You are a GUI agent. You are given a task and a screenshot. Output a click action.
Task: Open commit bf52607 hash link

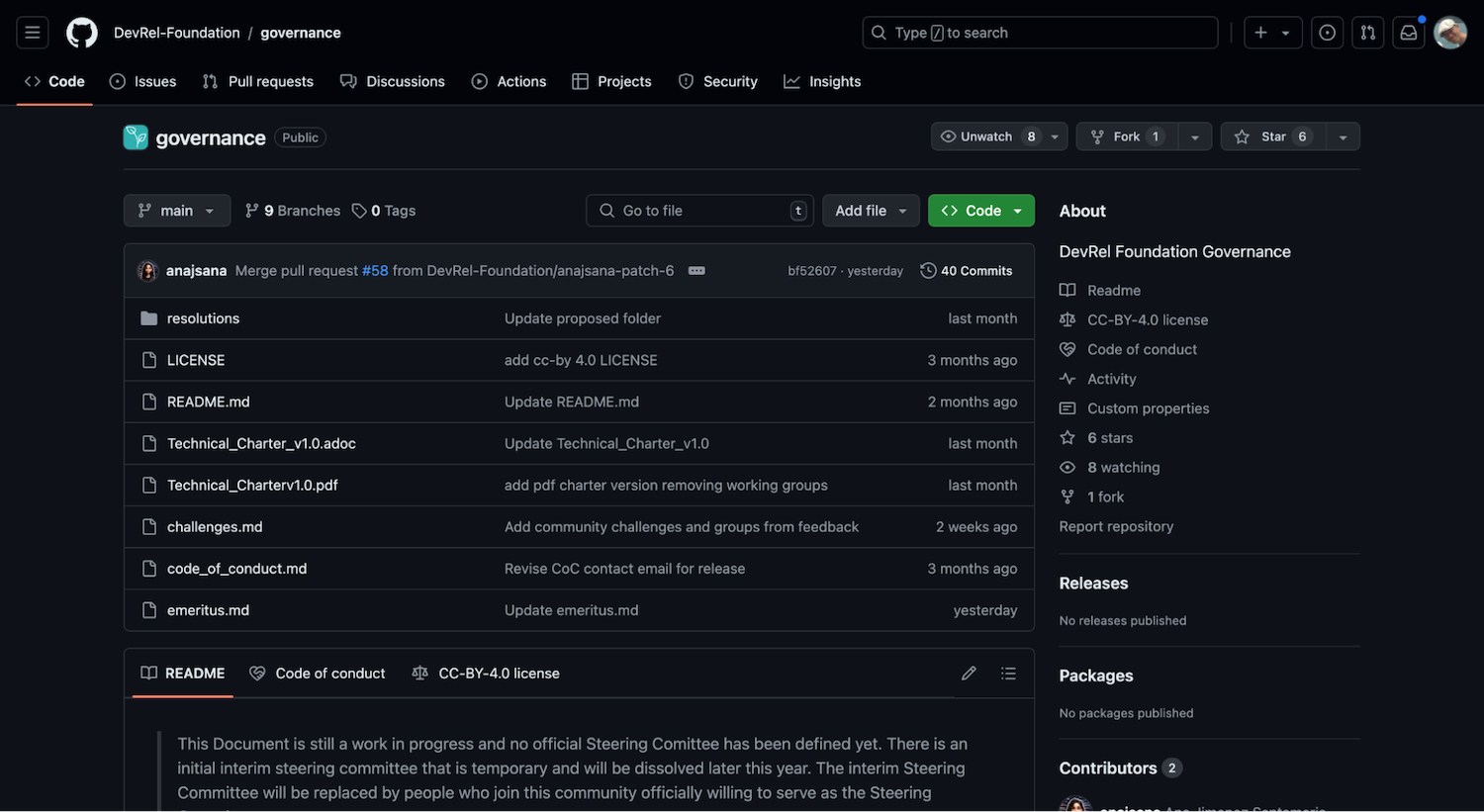click(x=811, y=271)
